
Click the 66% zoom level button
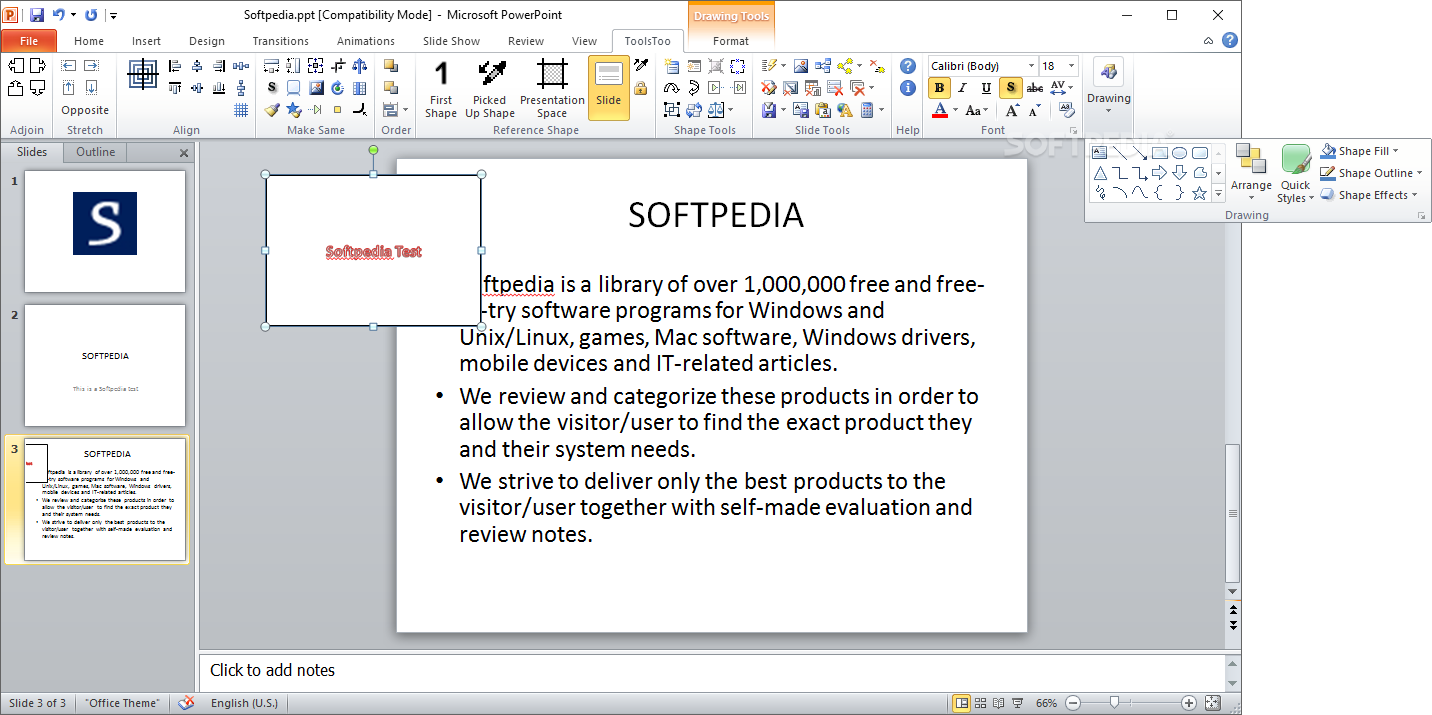1046,703
